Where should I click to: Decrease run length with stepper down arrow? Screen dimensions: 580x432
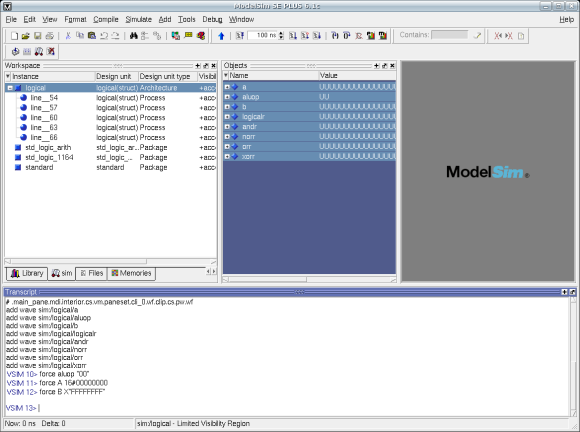pyautogui.click(x=281, y=38)
